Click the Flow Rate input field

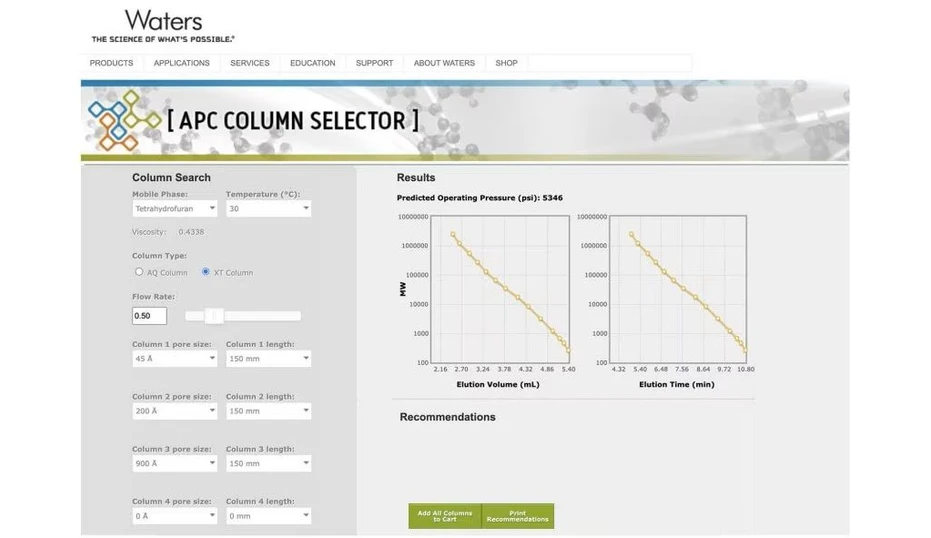pyautogui.click(x=149, y=316)
